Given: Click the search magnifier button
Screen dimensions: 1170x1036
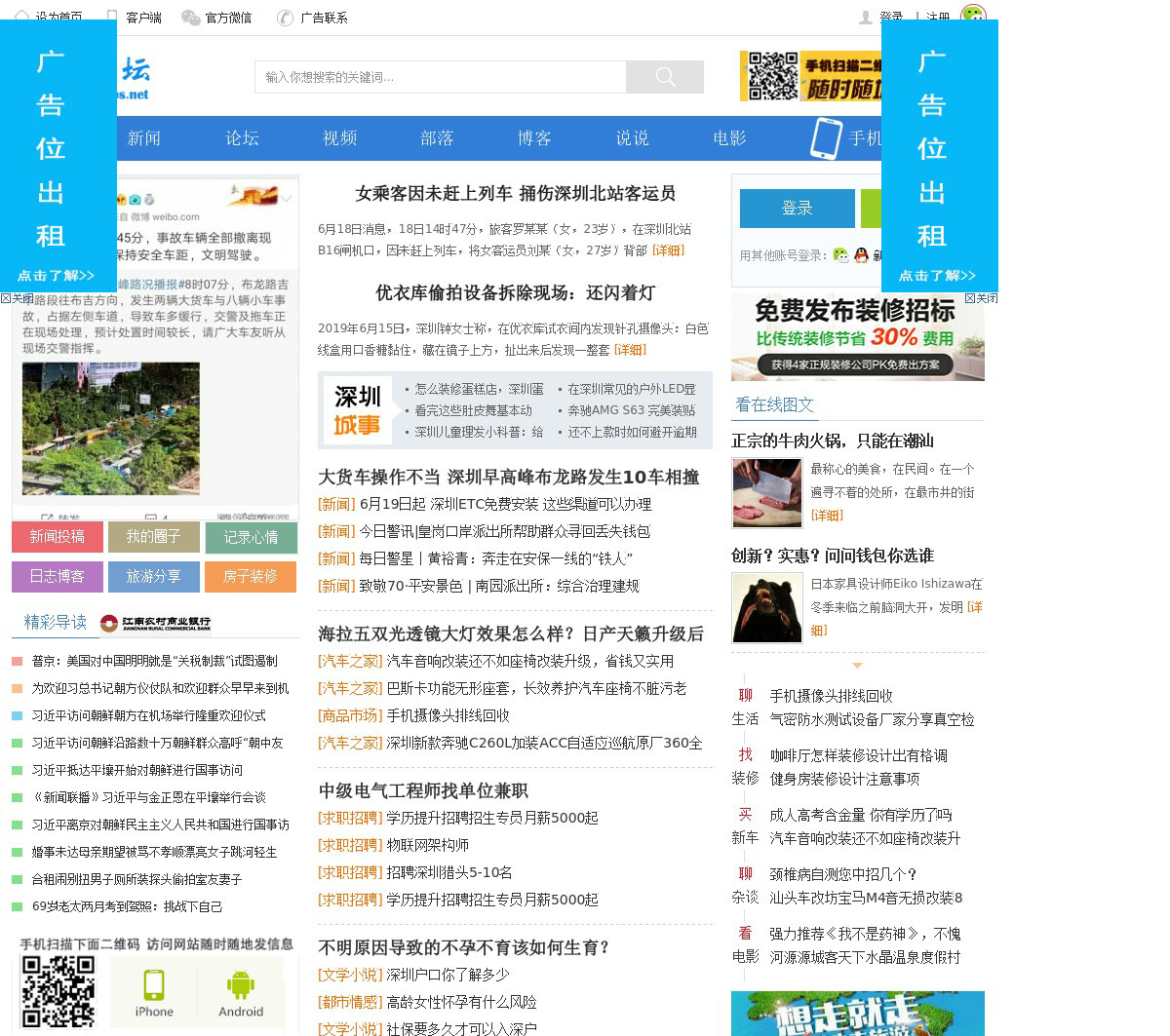Looking at the screenshot, I should (665, 77).
